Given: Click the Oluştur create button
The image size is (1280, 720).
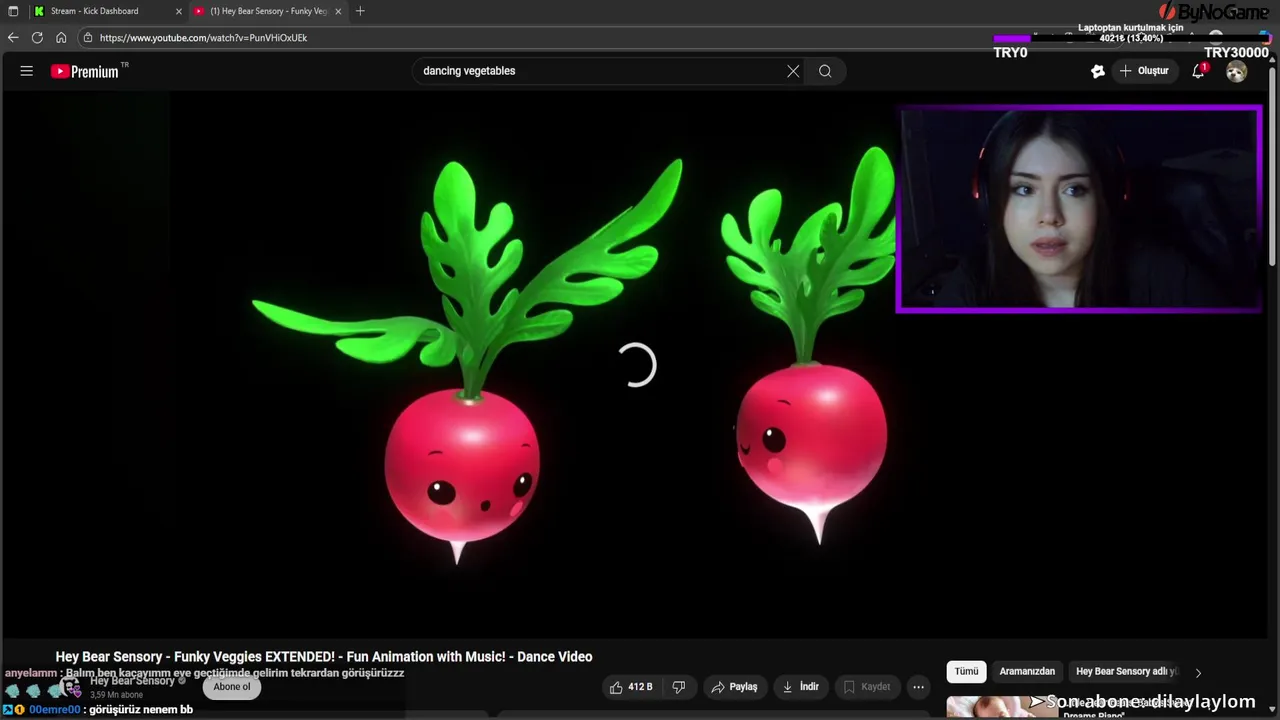Looking at the screenshot, I should [1144, 71].
